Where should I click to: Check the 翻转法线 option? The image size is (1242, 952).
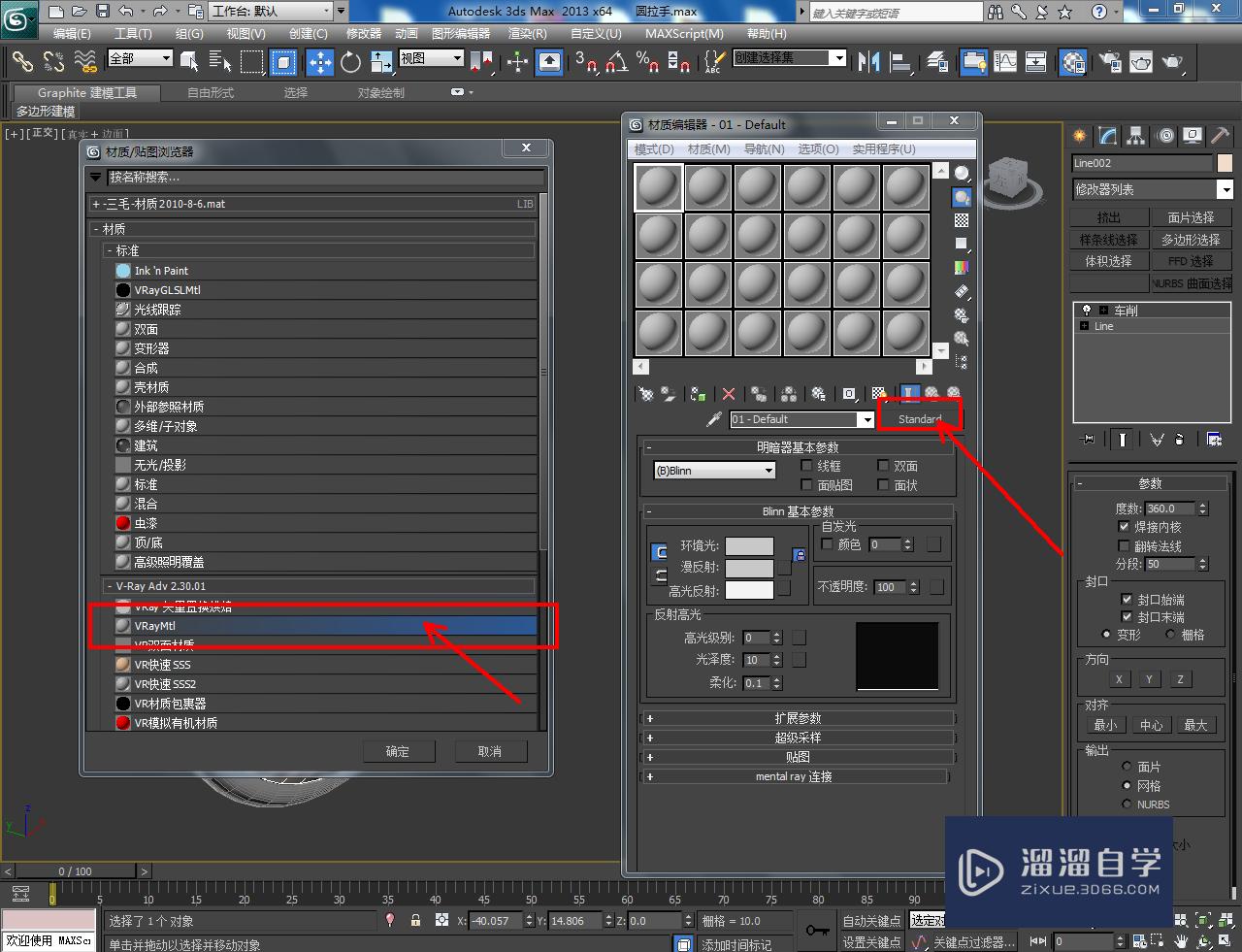(1125, 546)
